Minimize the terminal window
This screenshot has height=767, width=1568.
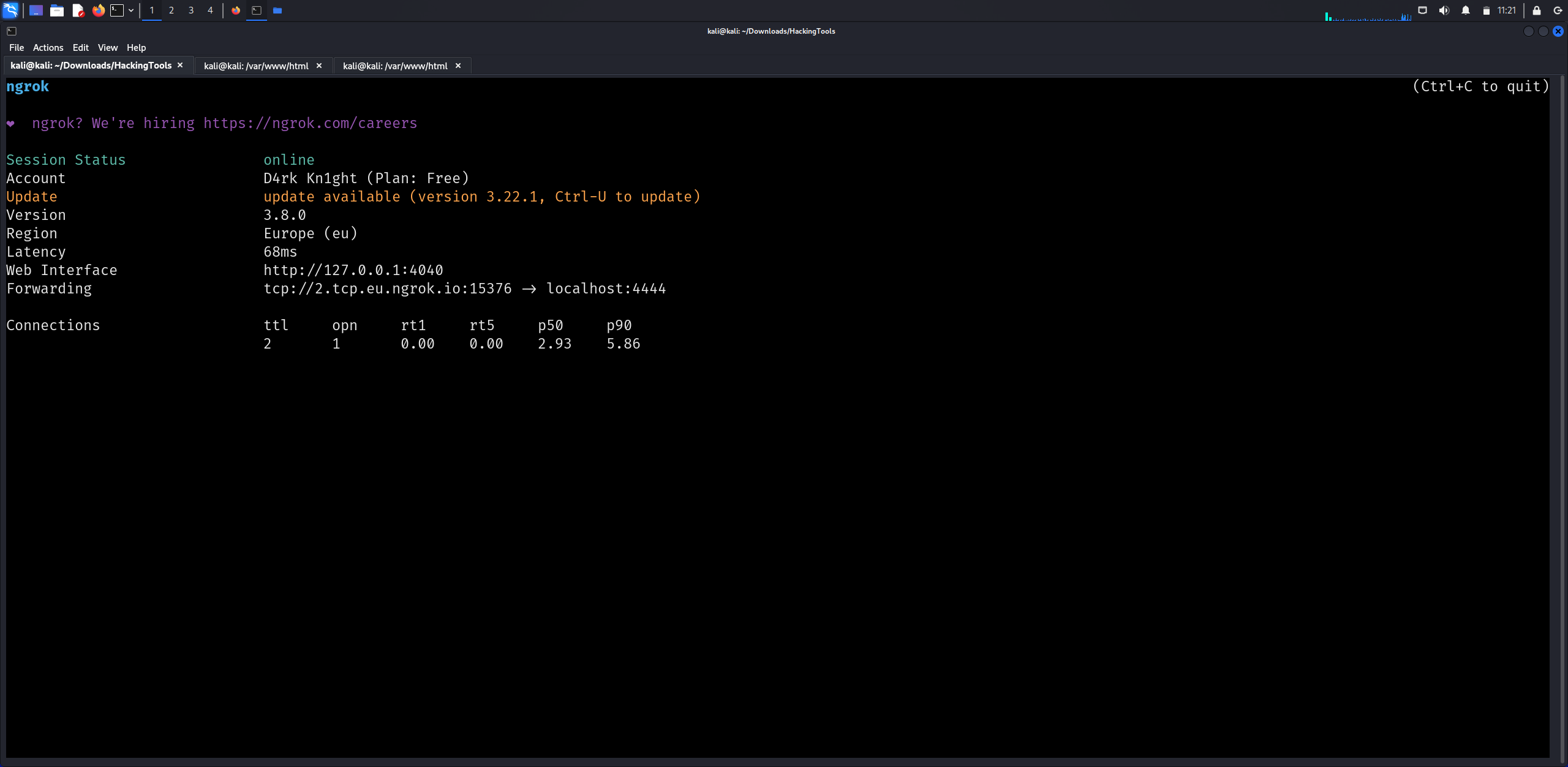click(1528, 31)
